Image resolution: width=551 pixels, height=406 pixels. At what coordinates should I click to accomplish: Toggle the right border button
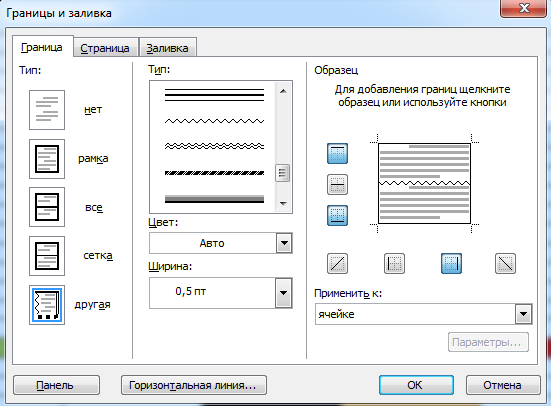[x=451, y=263]
